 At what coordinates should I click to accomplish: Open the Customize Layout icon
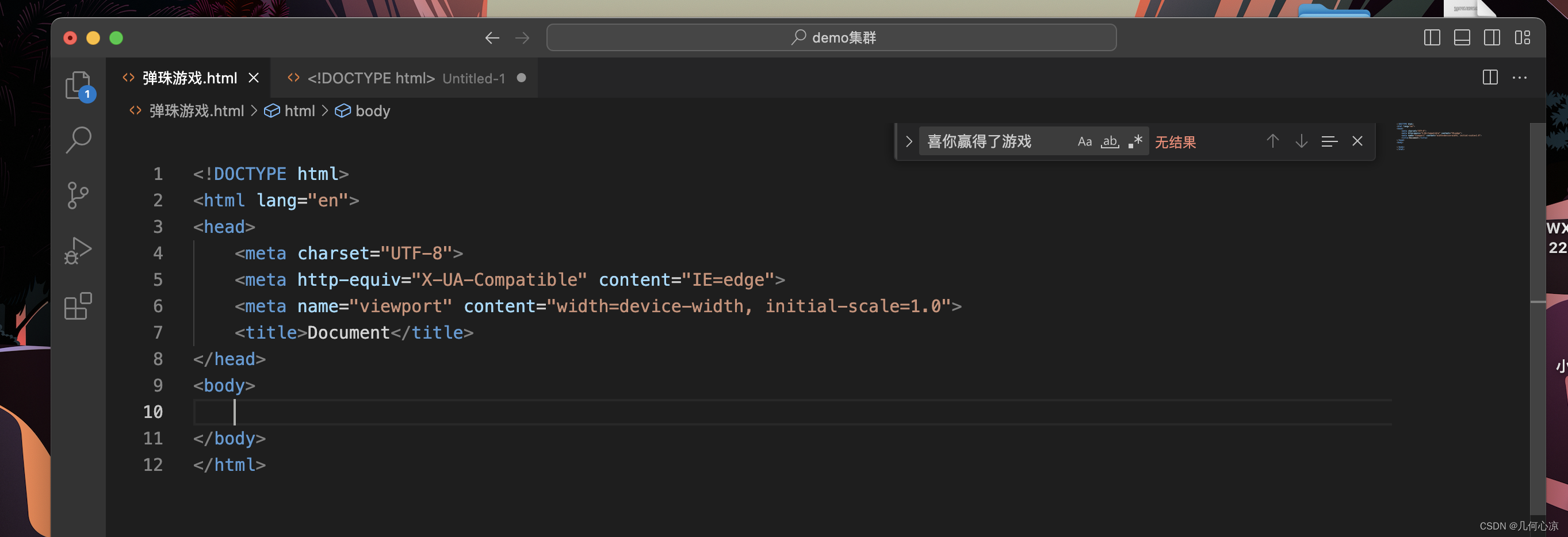1522,38
